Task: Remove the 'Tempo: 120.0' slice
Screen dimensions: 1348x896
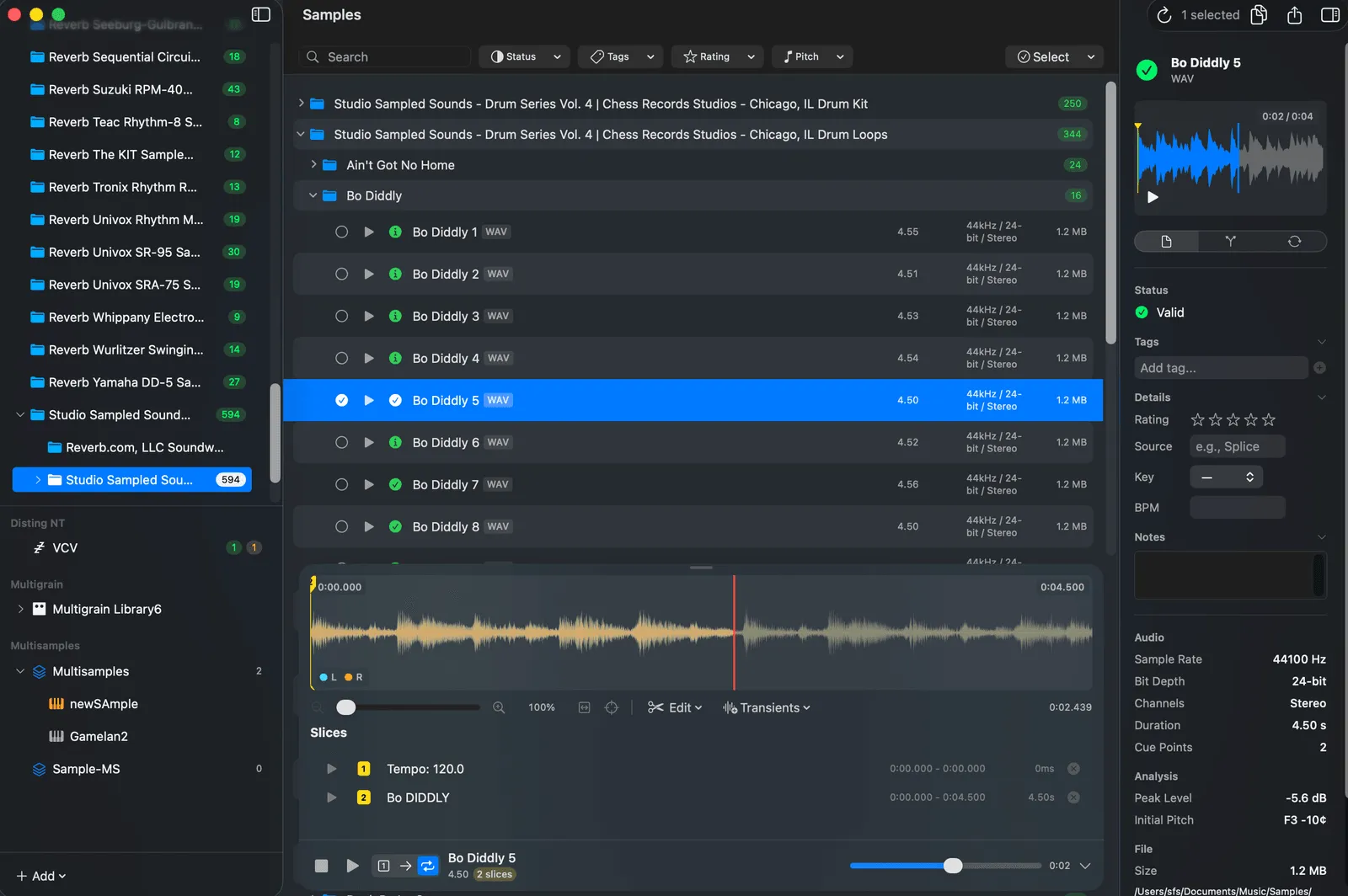Action: point(1073,769)
